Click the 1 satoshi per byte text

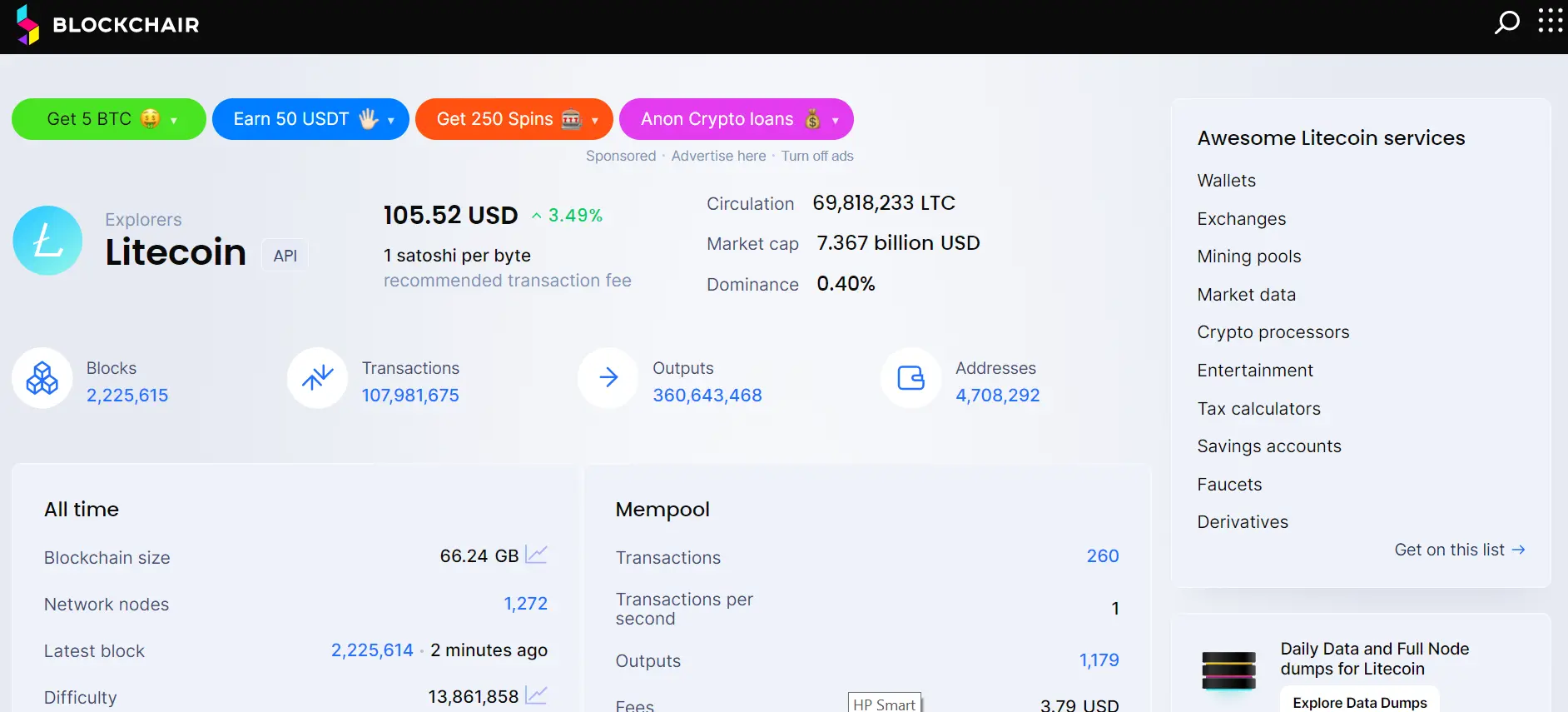[457, 256]
